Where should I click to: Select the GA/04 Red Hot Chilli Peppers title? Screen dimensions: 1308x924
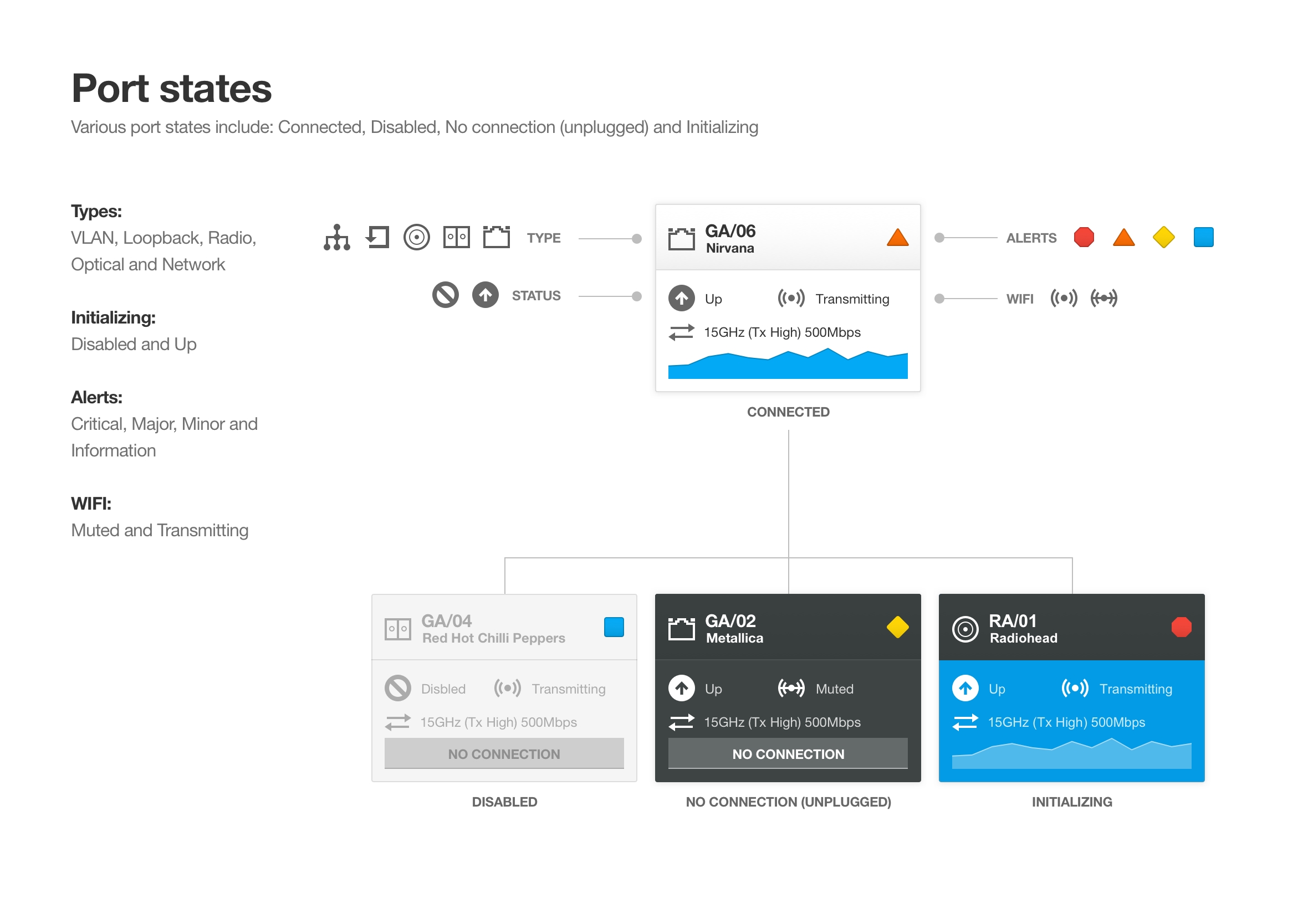(493, 629)
